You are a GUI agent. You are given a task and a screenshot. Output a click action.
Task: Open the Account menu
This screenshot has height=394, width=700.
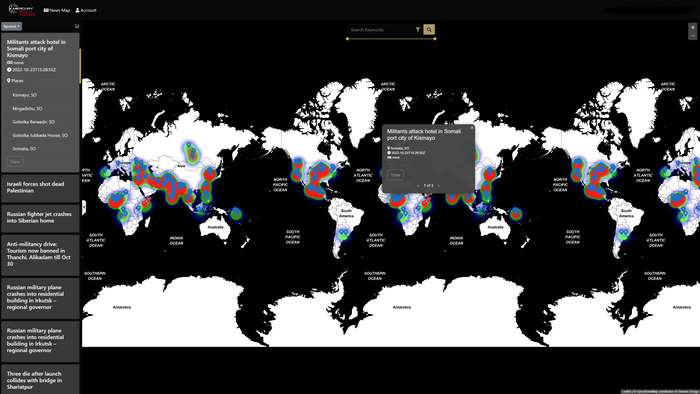[86, 10]
